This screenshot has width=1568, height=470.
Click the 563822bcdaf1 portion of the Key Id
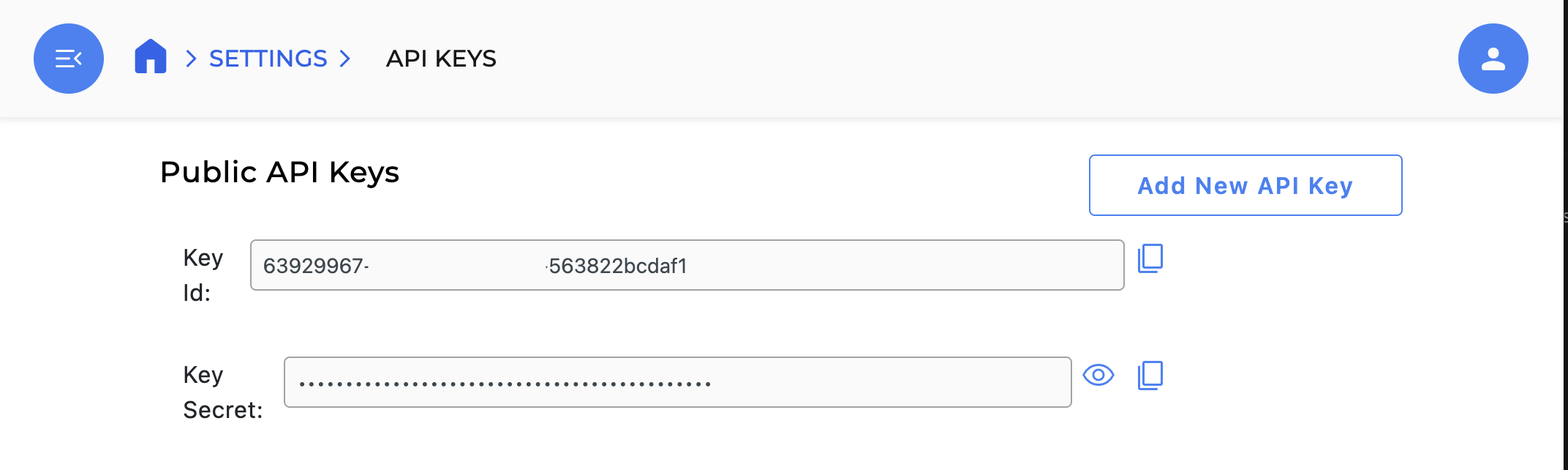pyautogui.click(x=618, y=266)
